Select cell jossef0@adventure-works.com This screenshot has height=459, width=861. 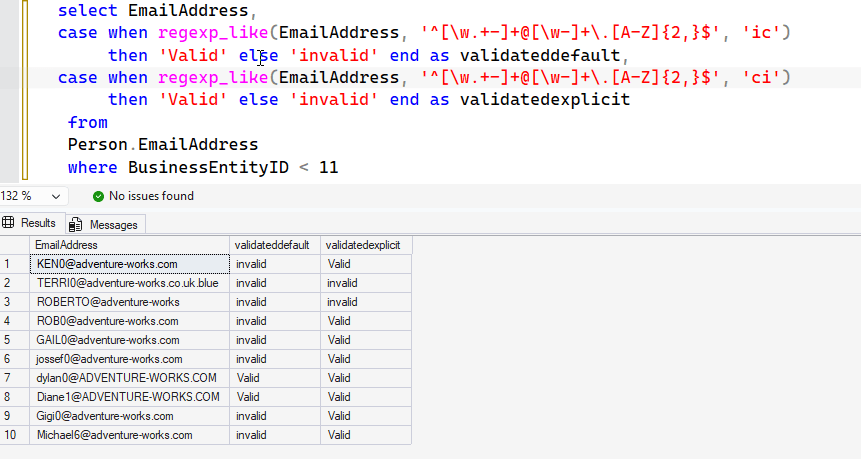[130, 359]
